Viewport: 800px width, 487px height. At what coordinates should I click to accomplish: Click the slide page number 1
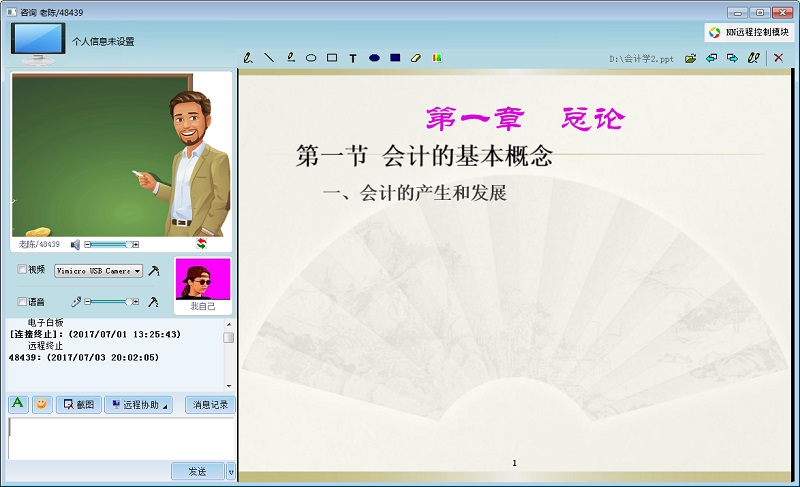pos(514,463)
